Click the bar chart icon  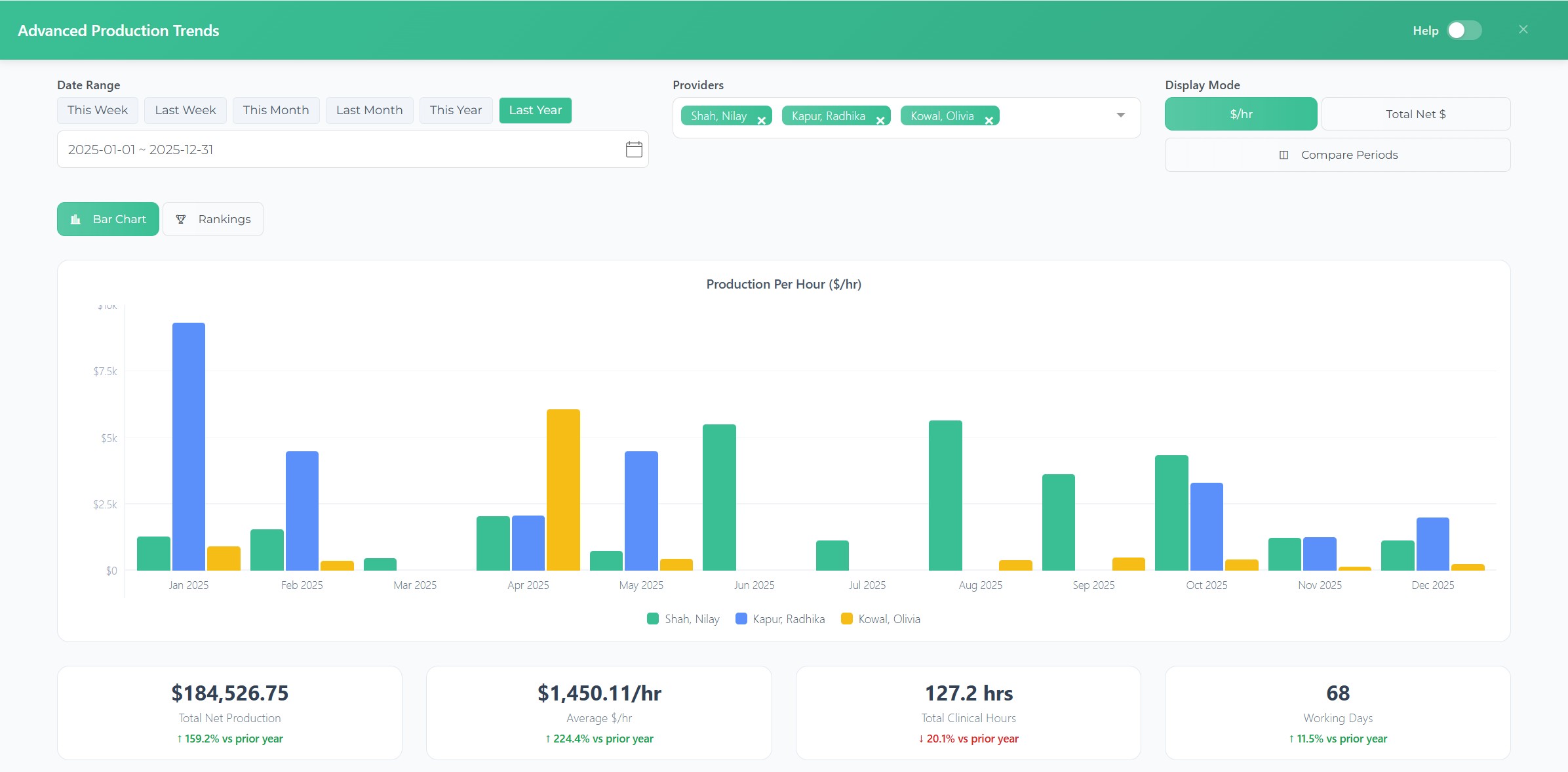76,219
